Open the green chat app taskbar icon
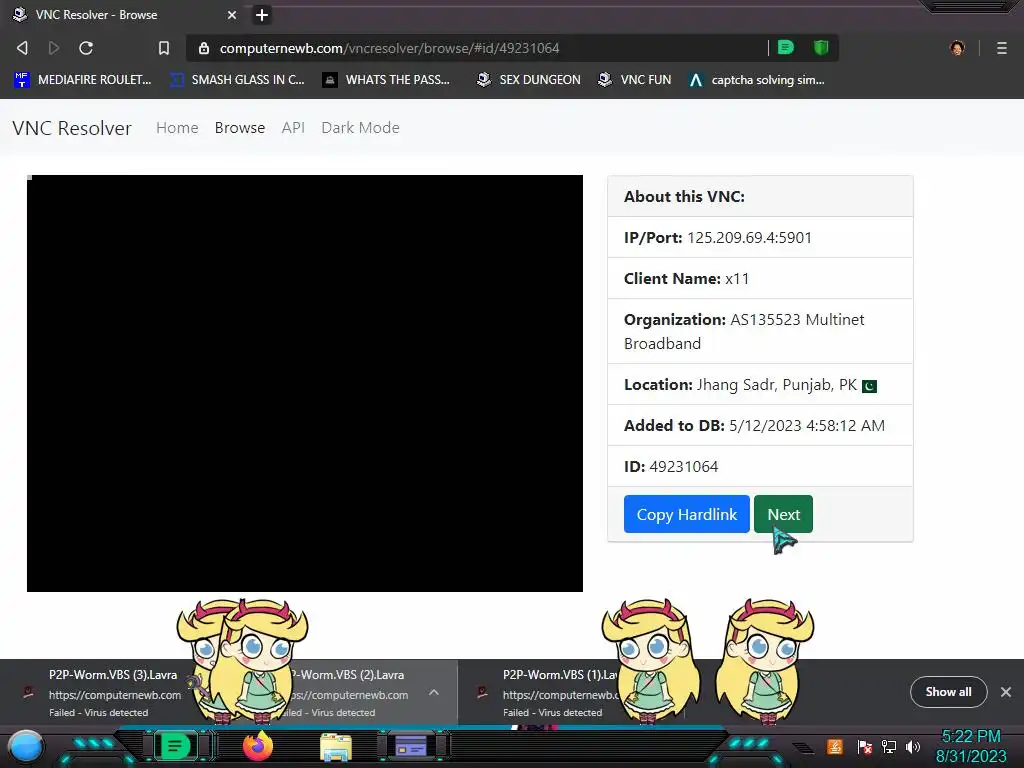 (x=175, y=746)
